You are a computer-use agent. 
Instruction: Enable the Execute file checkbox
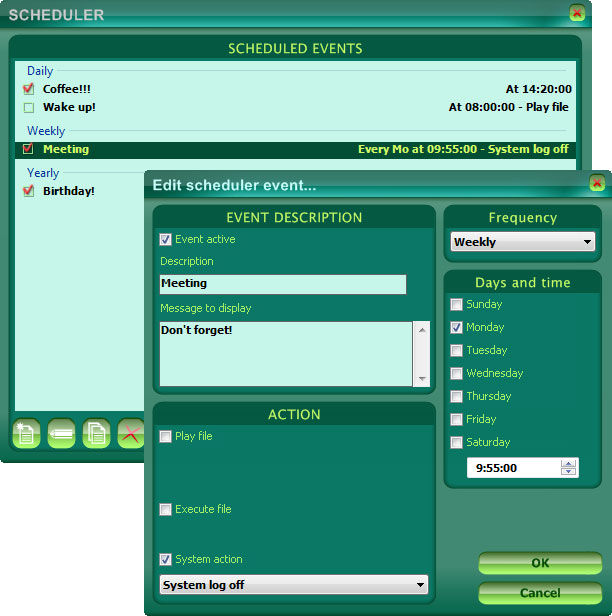(x=165, y=510)
